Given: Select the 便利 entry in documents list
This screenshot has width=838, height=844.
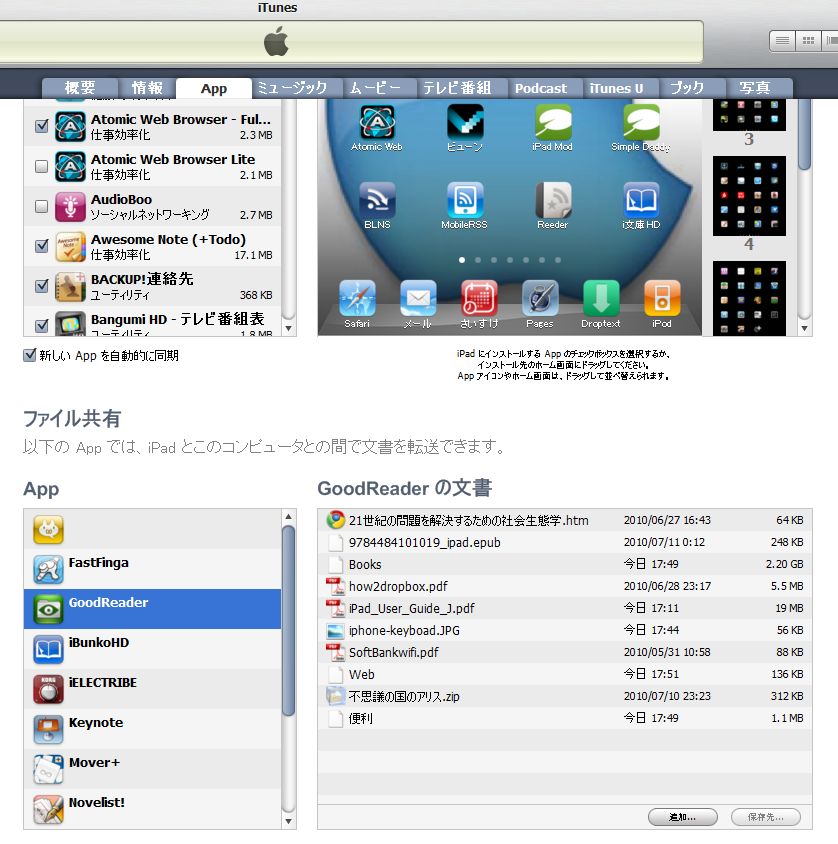Looking at the screenshot, I should (x=565, y=718).
